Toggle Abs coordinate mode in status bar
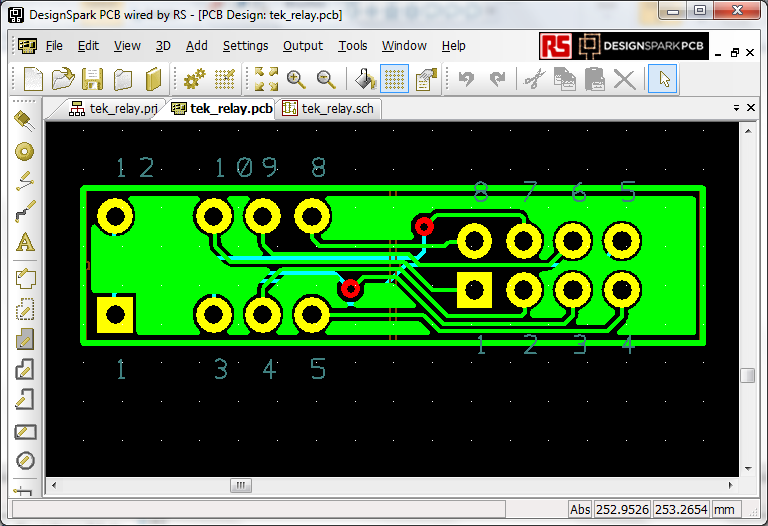This screenshot has height=526, width=768. coord(580,509)
